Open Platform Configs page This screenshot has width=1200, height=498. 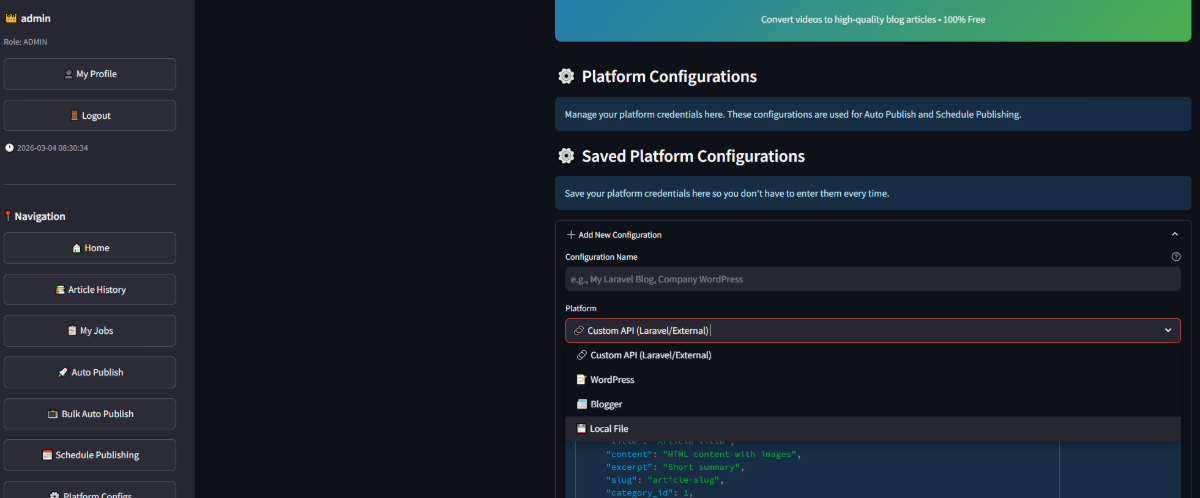[x=90, y=491]
